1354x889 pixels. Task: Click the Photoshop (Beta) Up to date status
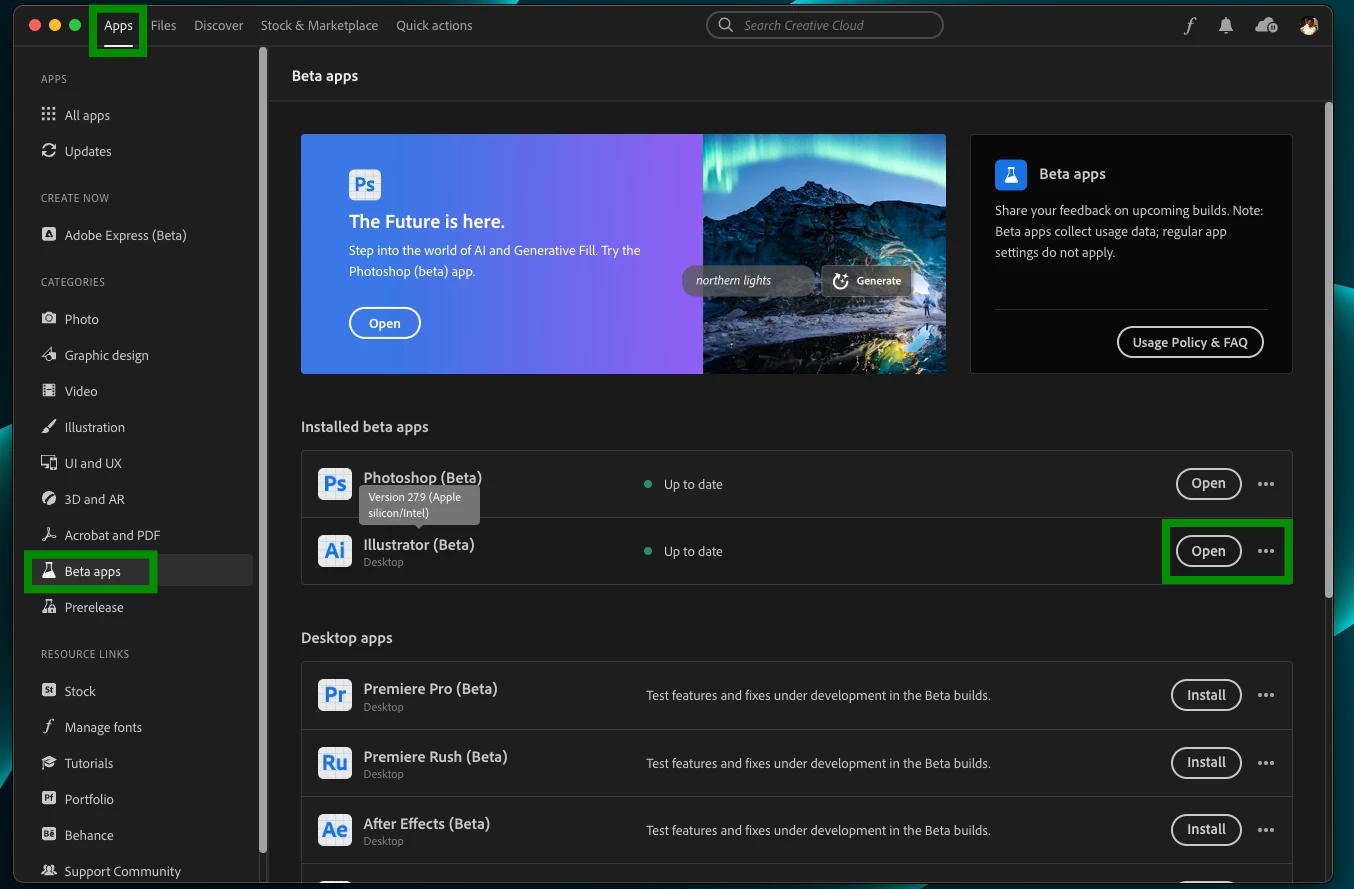tap(684, 484)
